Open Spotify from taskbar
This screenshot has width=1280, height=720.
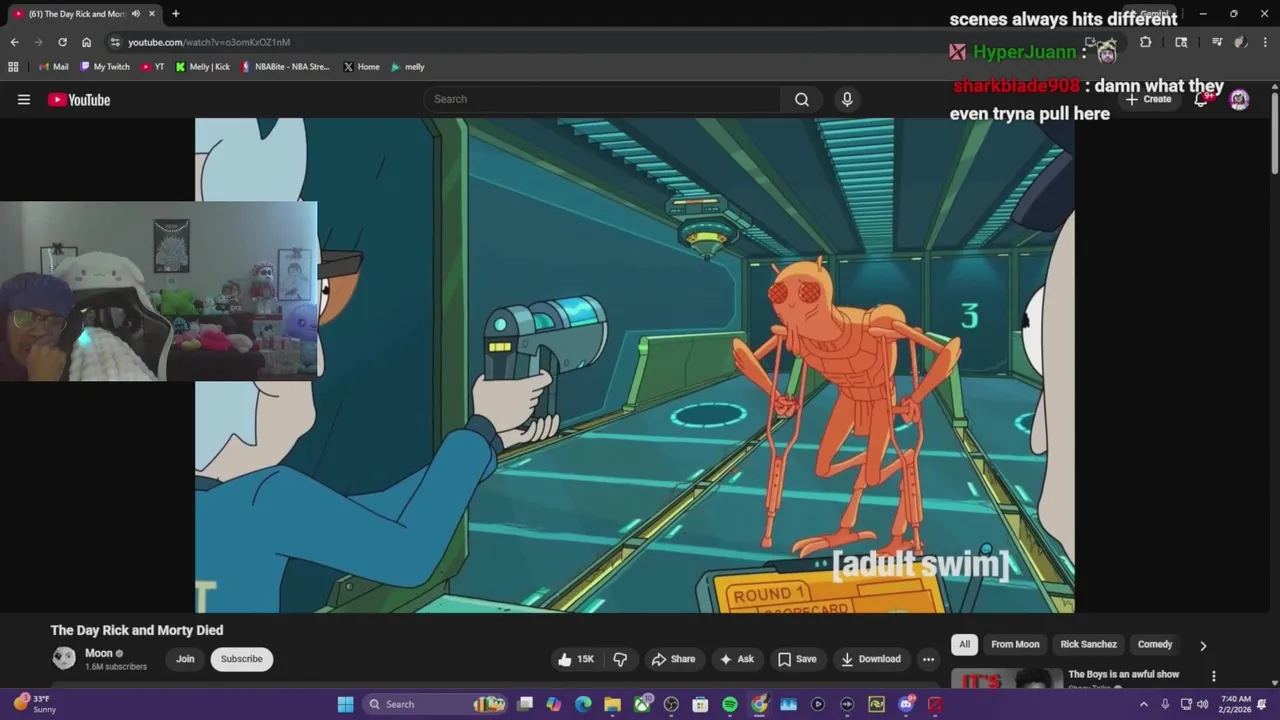click(730, 704)
